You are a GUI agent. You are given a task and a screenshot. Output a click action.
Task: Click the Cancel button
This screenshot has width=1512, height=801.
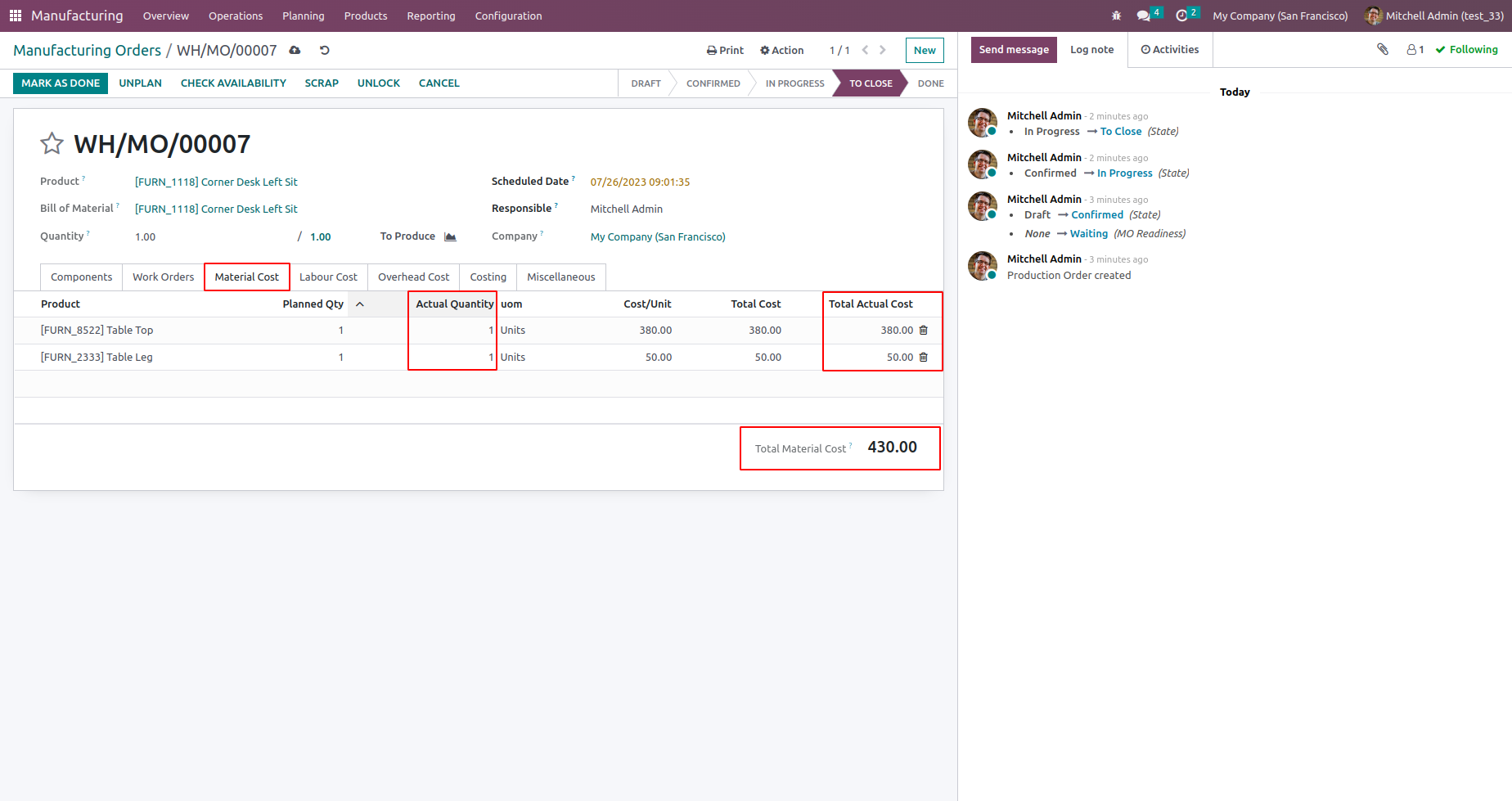coord(439,83)
